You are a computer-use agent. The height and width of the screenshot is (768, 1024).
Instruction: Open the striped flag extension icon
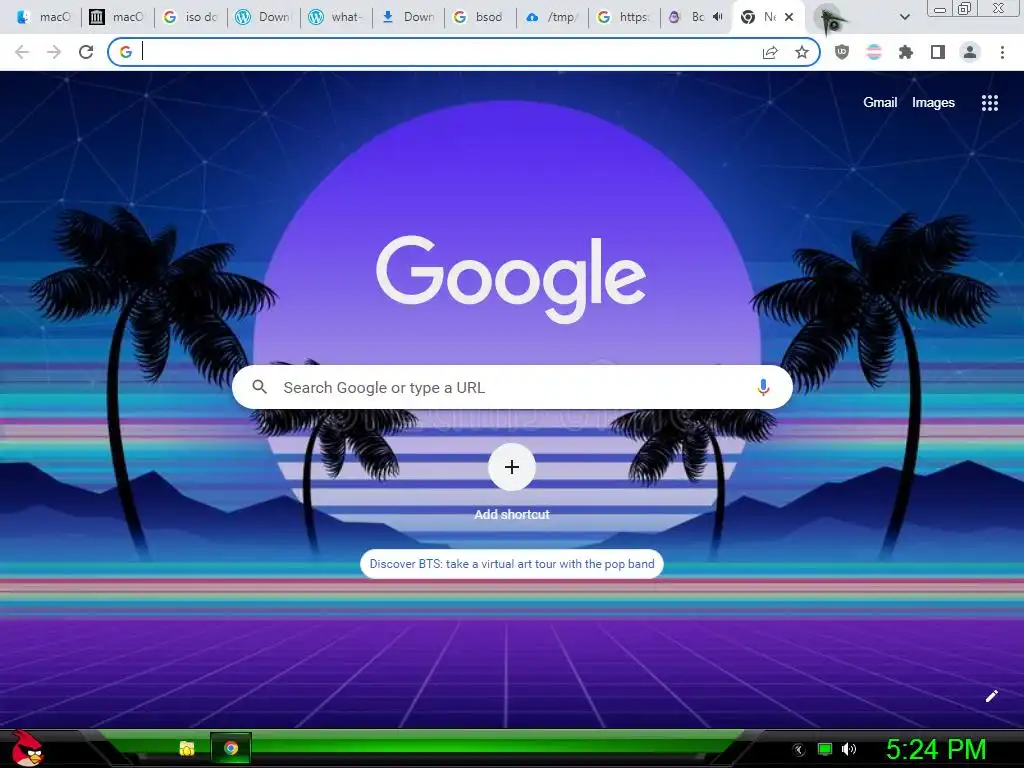tap(874, 52)
